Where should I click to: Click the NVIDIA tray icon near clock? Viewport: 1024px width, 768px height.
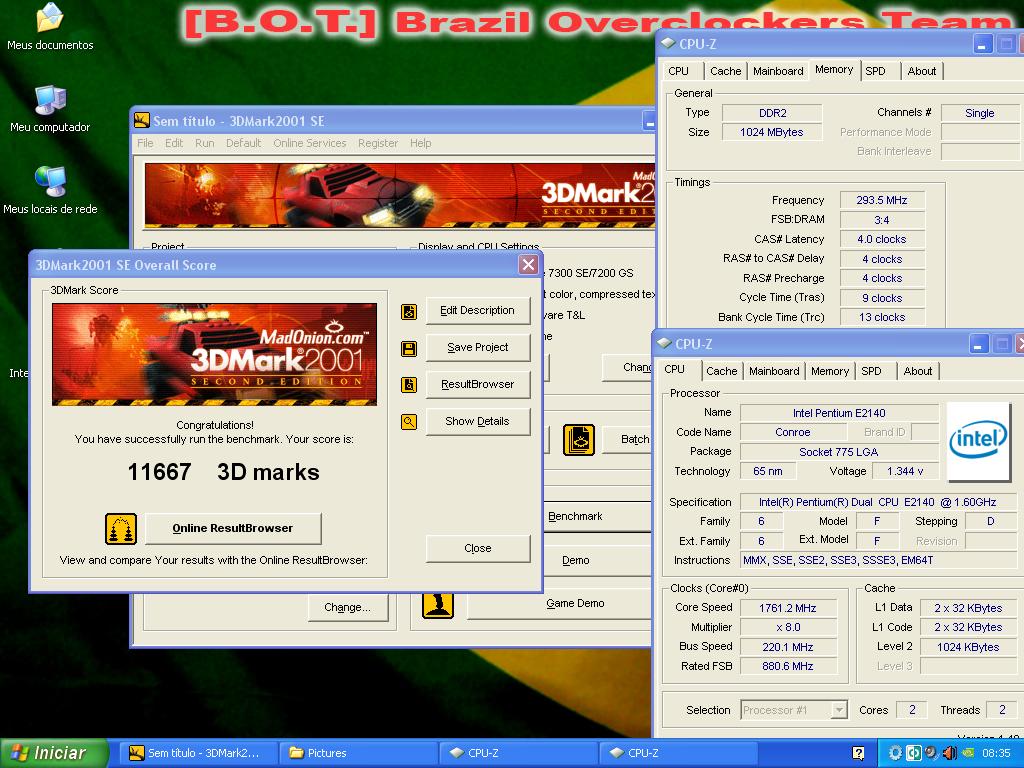(x=968, y=753)
